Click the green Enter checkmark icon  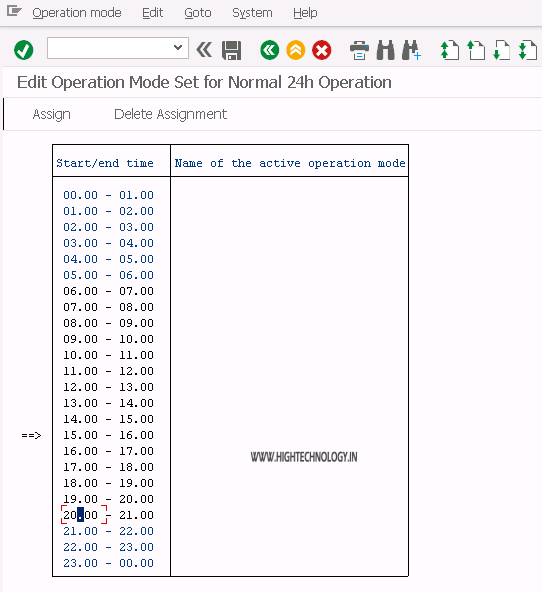23,50
